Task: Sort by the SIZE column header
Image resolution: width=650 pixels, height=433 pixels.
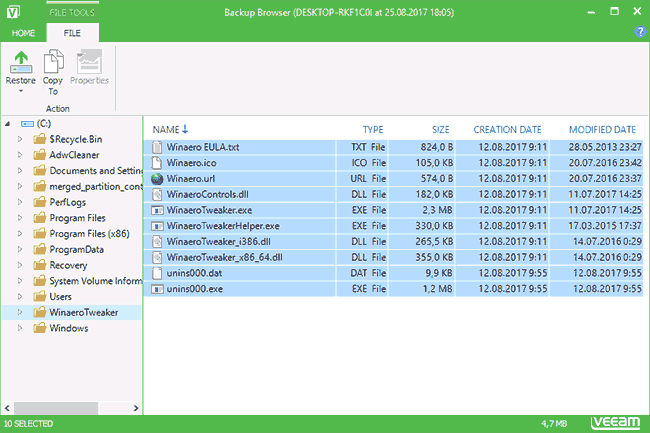Action: (441, 130)
